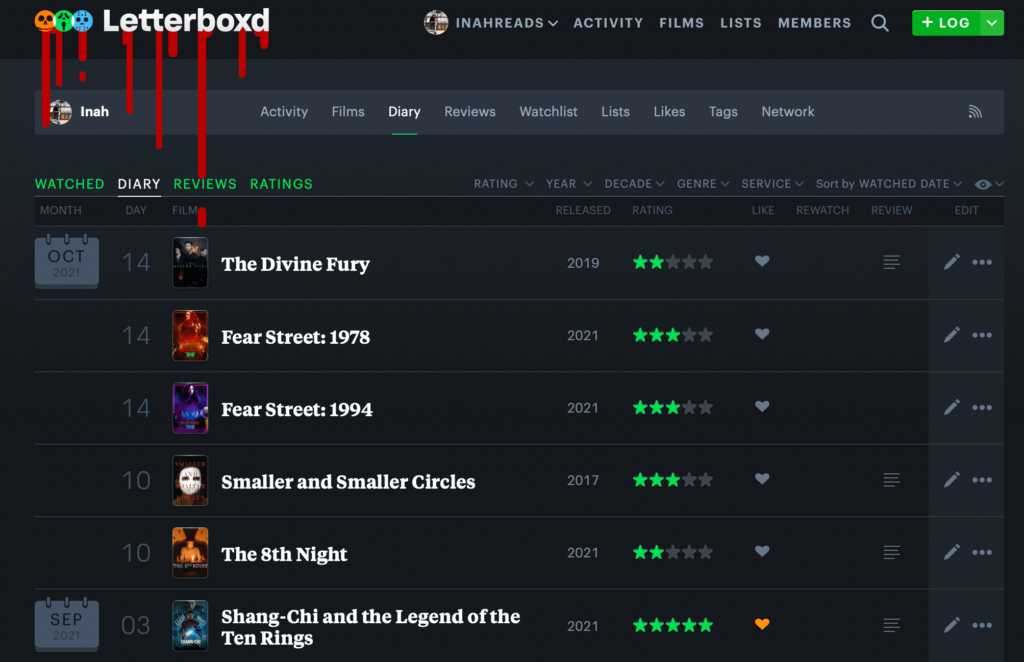Select the Diary profile tab
The height and width of the screenshot is (662, 1024).
(404, 112)
